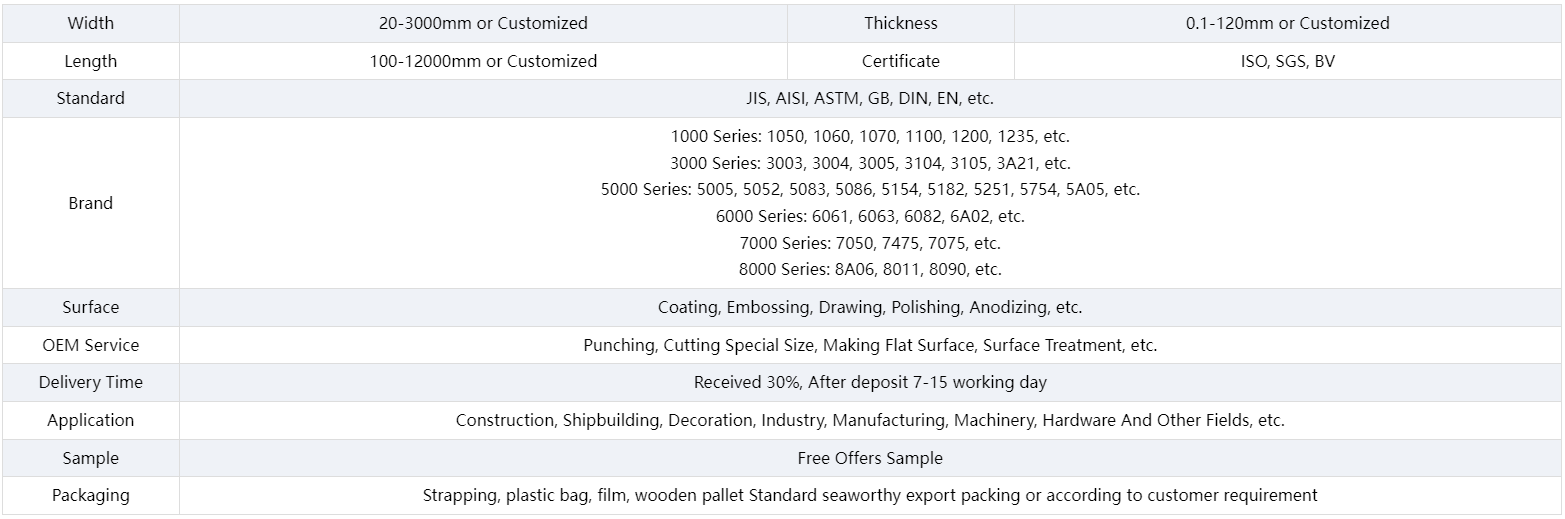This screenshot has width=1565, height=519.
Task: Click the Certificate label cell
Action: [900, 61]
